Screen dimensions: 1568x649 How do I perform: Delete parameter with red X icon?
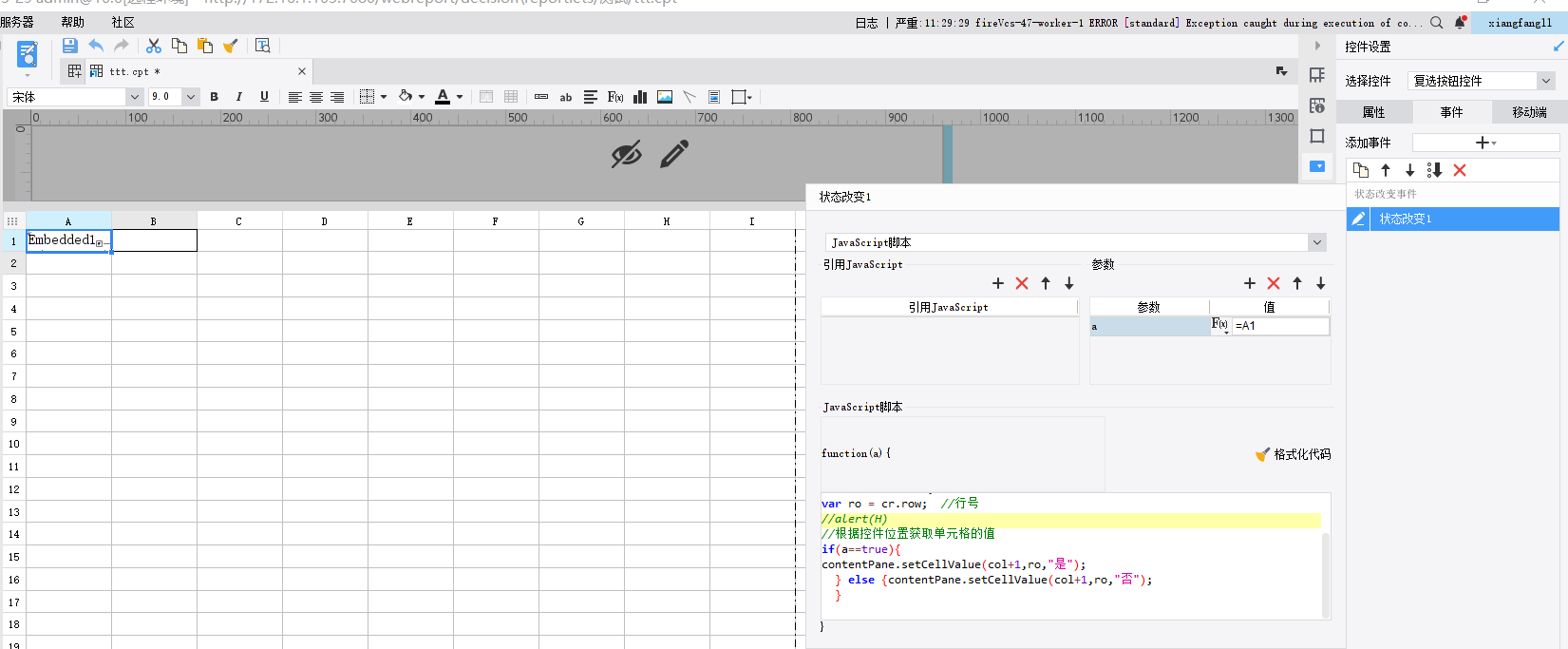1274,283
